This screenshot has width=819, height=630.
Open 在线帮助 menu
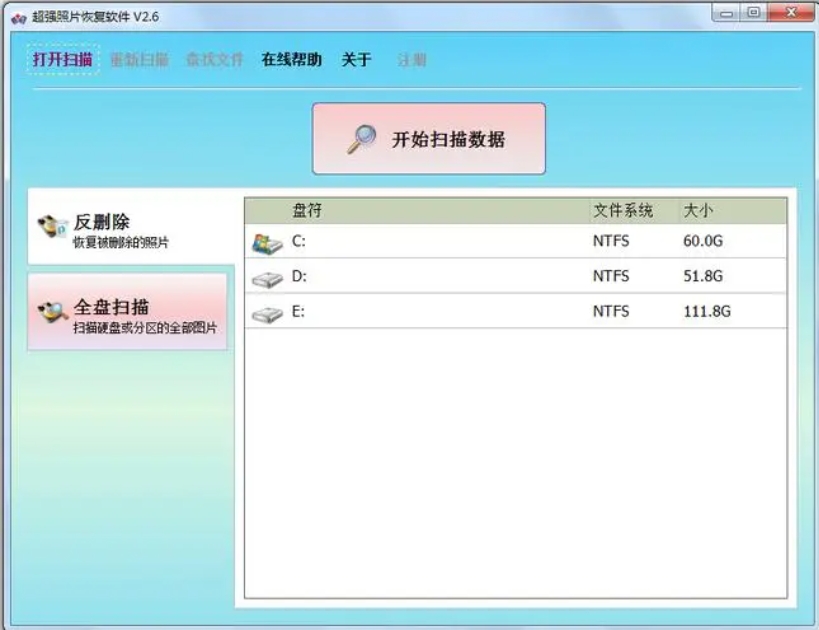291,60
